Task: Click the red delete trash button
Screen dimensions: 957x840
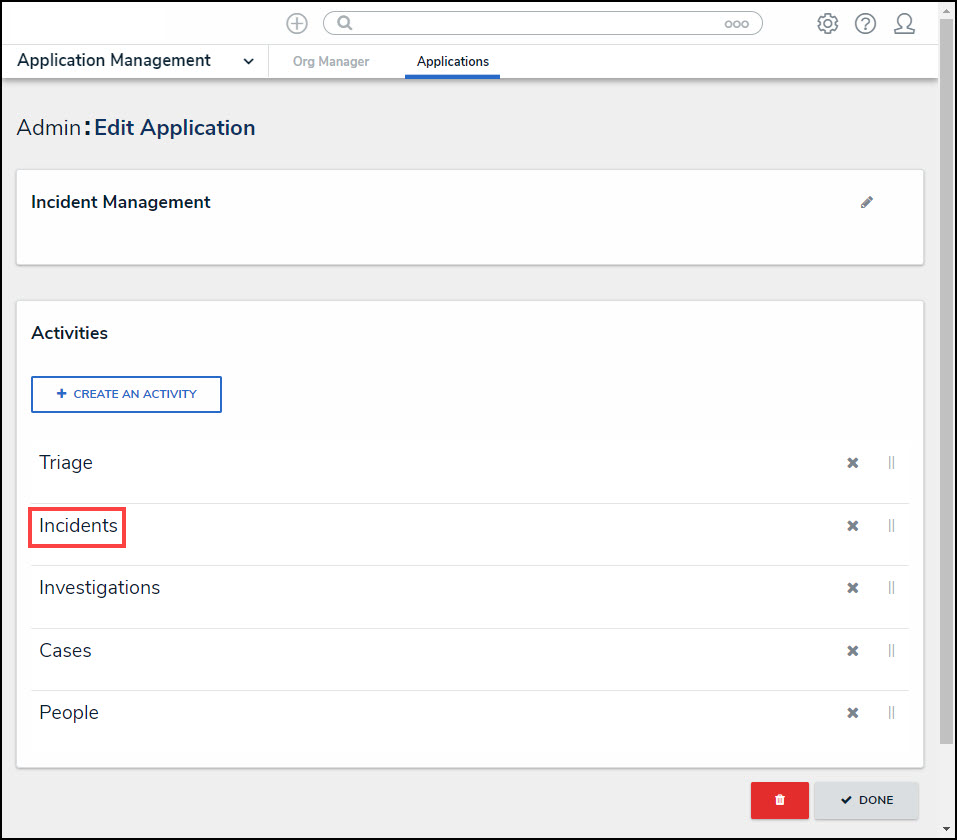Action: (780, 800)
